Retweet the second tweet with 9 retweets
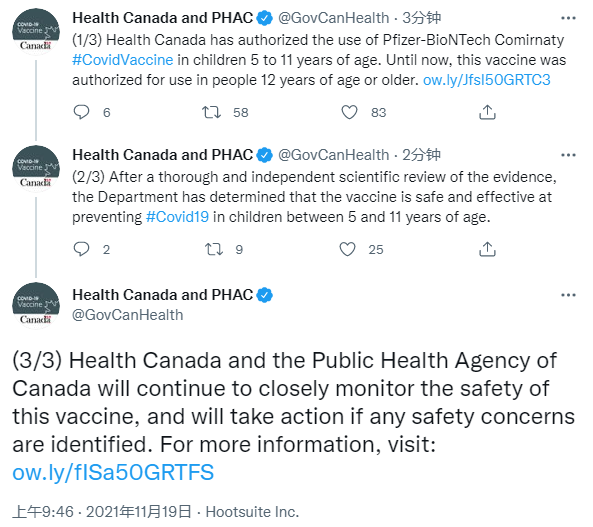 pyautogui.click(x=214, y=249)
